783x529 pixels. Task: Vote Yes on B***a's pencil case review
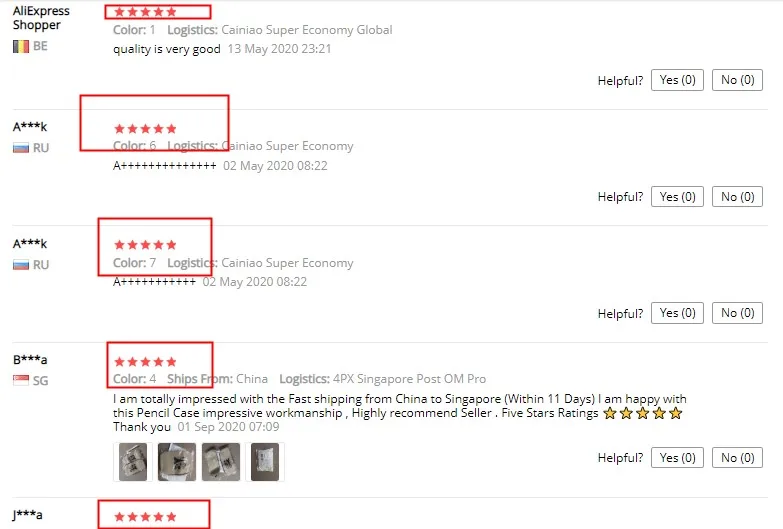pos(677,458)
